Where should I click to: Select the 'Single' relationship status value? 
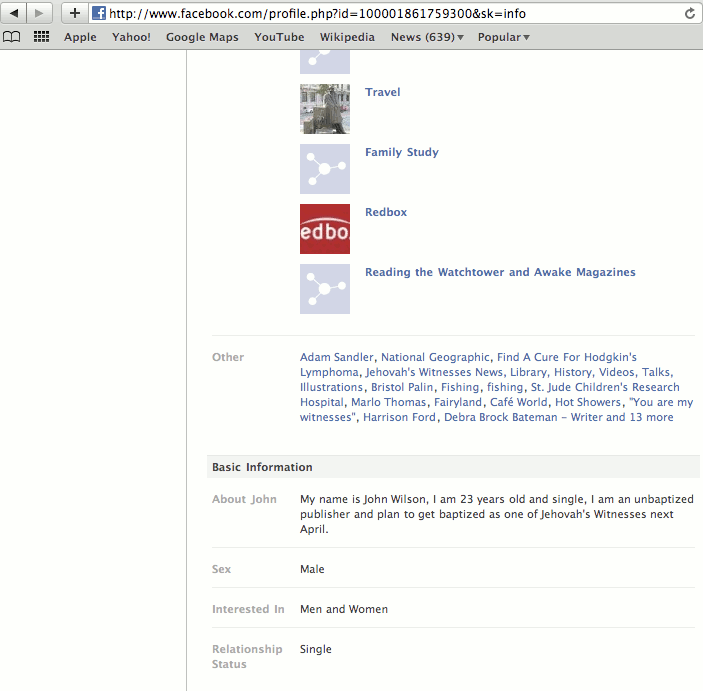(x=316, y=649)
